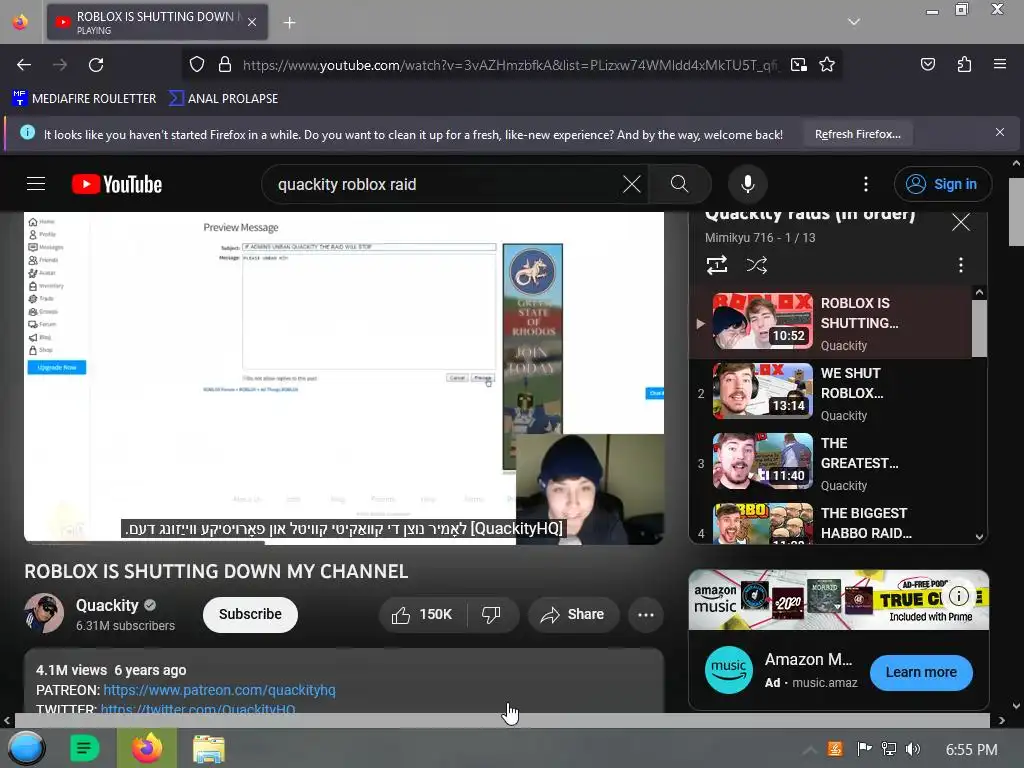Click Amazon Music ad banner image
1024x768 pixels.
pos(839,600)
